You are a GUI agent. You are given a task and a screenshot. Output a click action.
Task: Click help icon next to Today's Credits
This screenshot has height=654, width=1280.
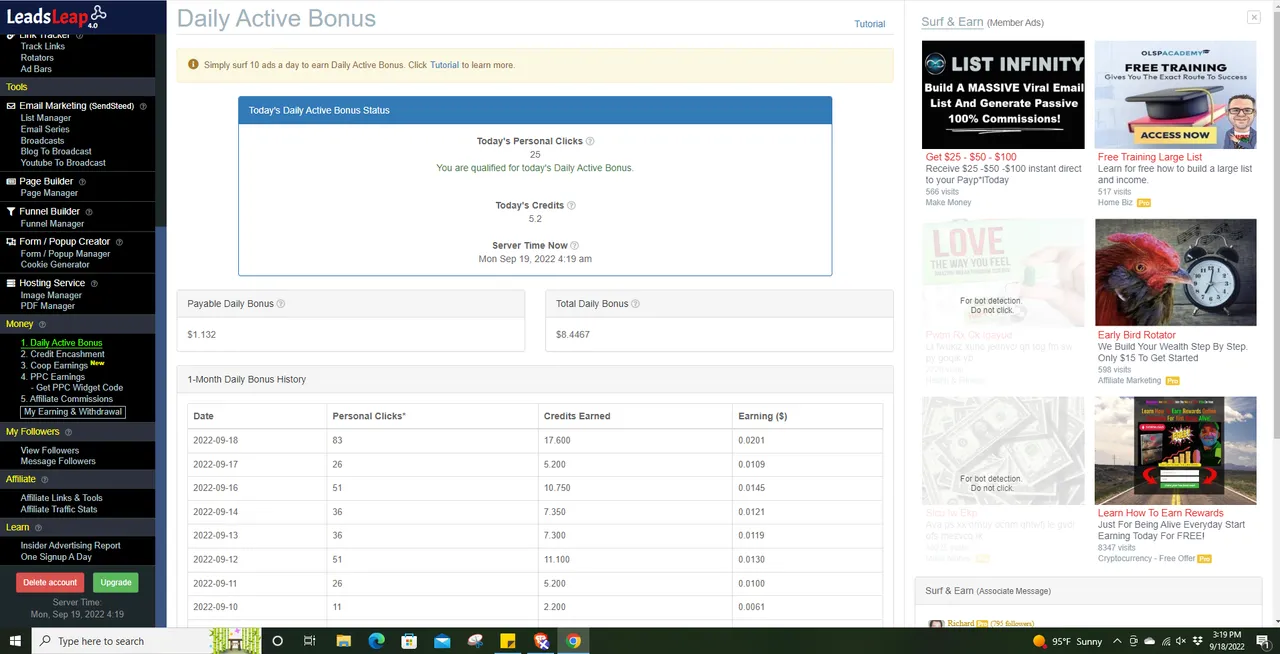point(571,206)
